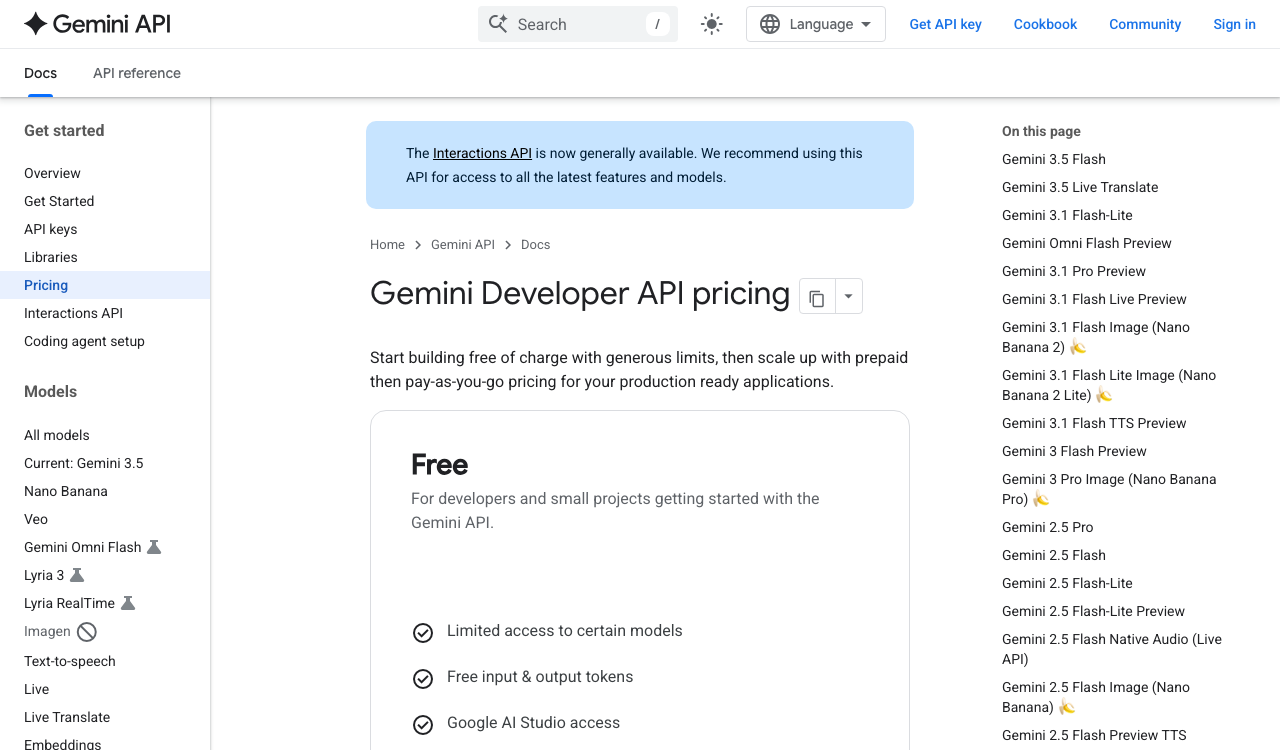Click the flask icon next to Lyria 3
1280x750 pixels.
tap(77, 575)
